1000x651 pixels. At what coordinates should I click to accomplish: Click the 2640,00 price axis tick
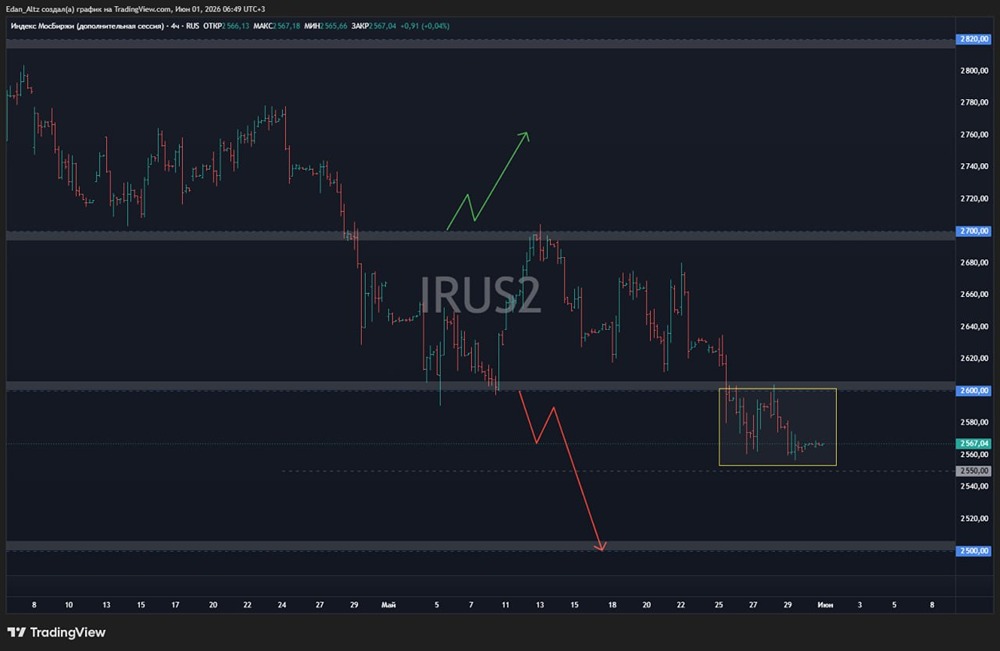(x=974, y=326)
